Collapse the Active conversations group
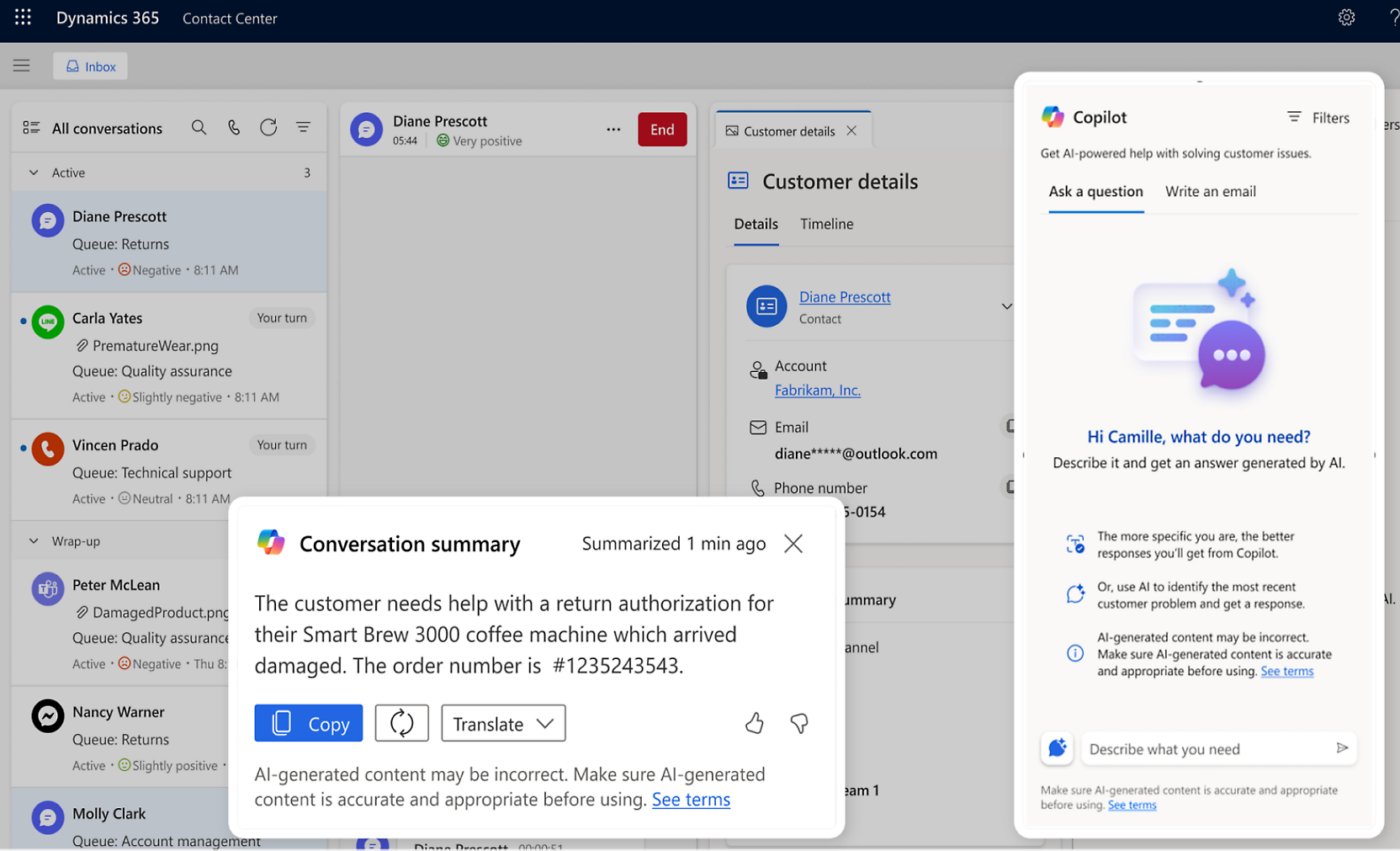The image size is (1400, 851). click(x=34, y=173)
